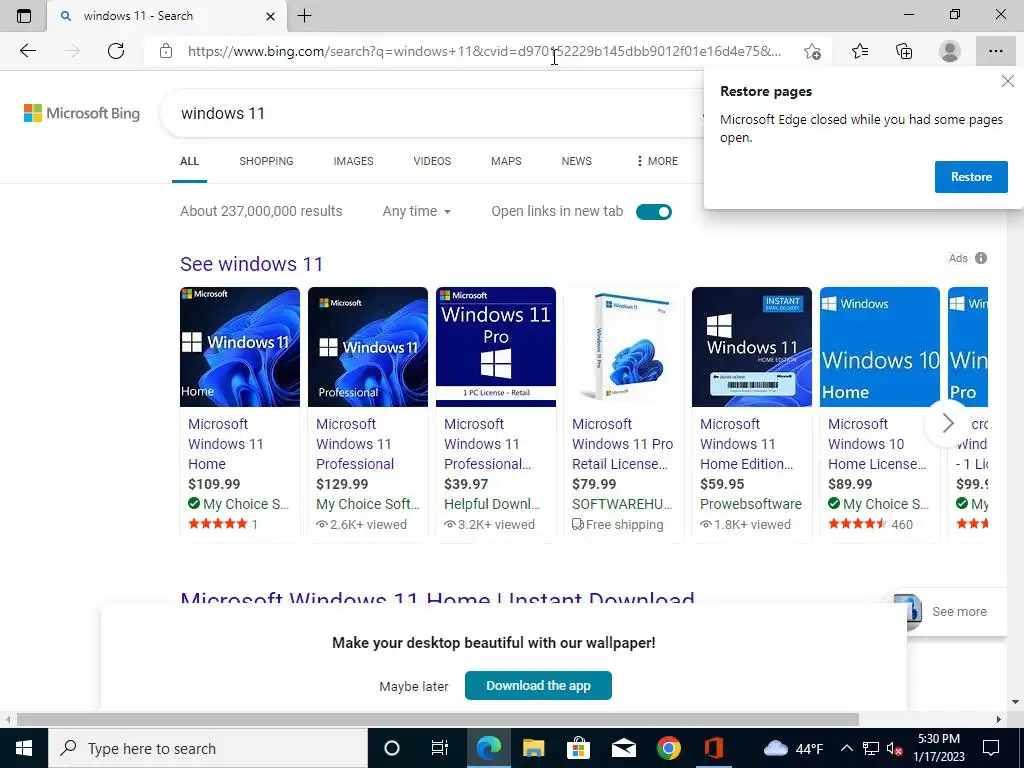This screenshot has width=1024, height=768.
Task: Open 'Windows 10 Home License' $89.99 listing
Action: [x=877, y=444]
